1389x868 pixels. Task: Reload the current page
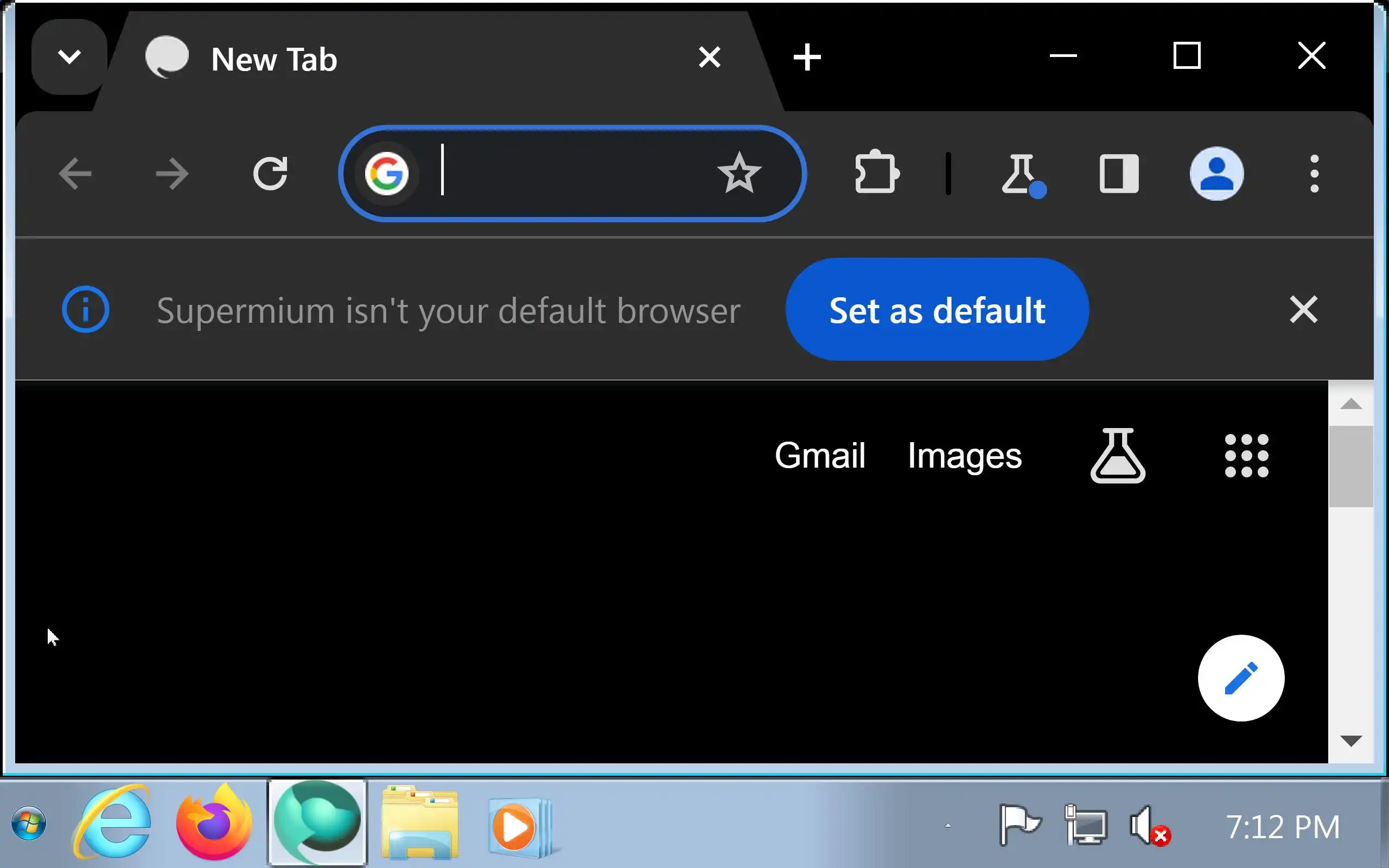(270, 174)
